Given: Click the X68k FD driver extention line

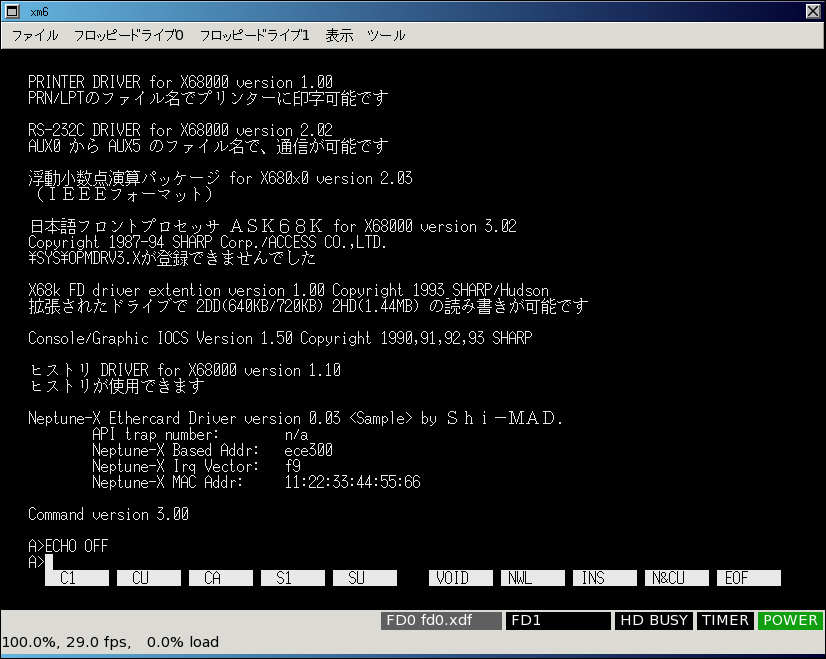Looking at the screenshot, I should [288, 290].
